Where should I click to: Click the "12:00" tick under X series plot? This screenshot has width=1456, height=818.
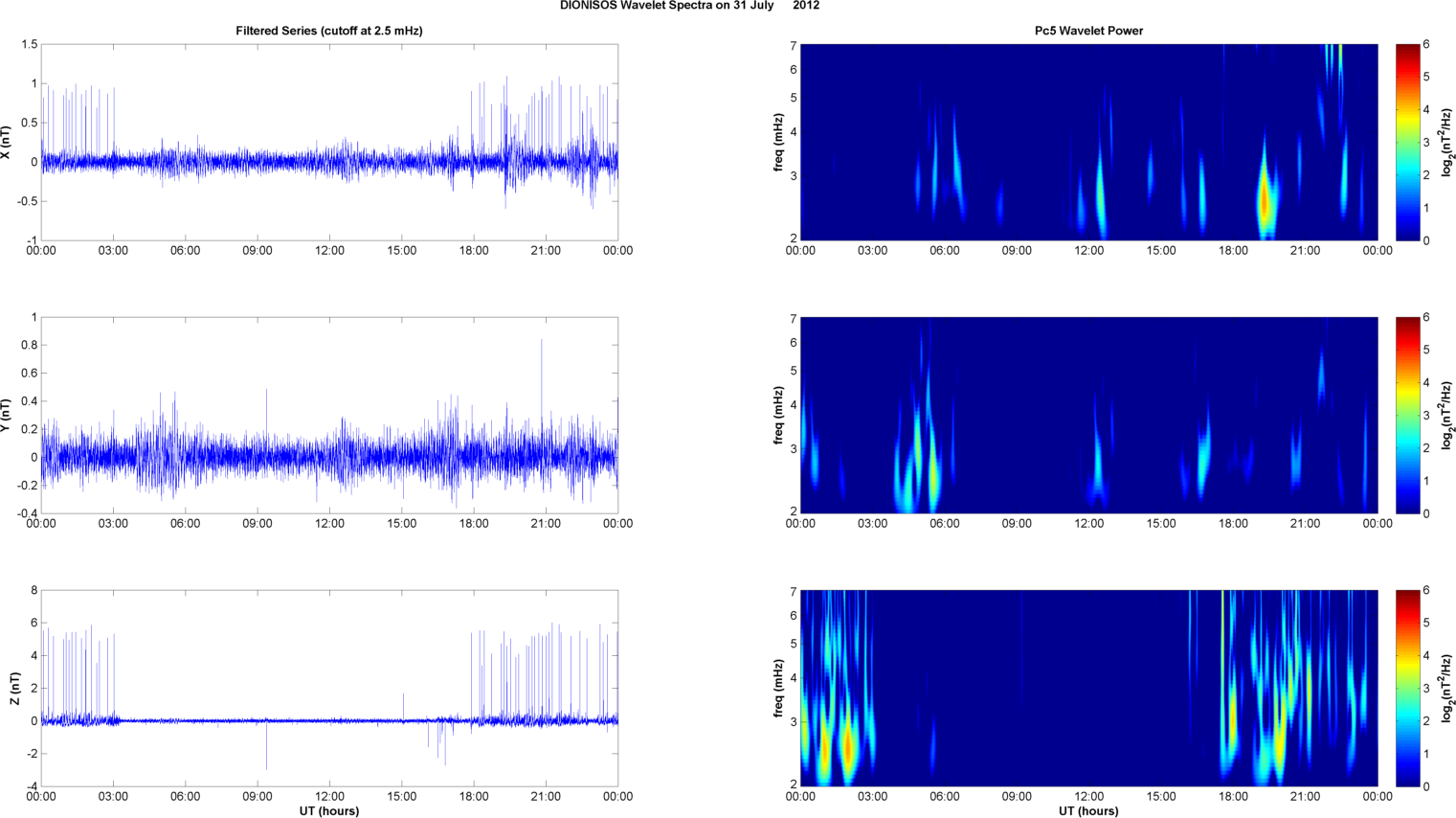tap(329, 251)
